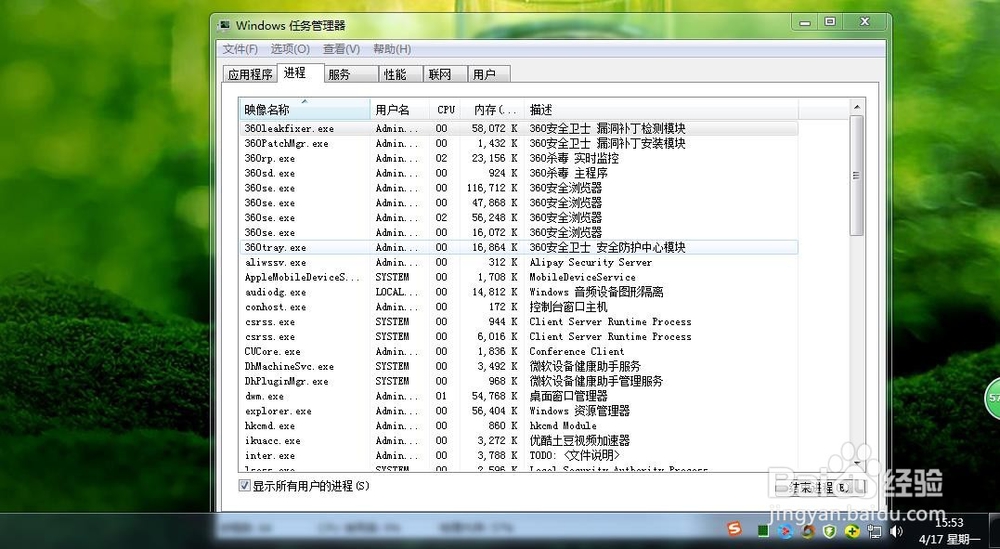1000x549 pixels.
Task: Click the volume speaker tray icon
Action: [x=896, y=531]
